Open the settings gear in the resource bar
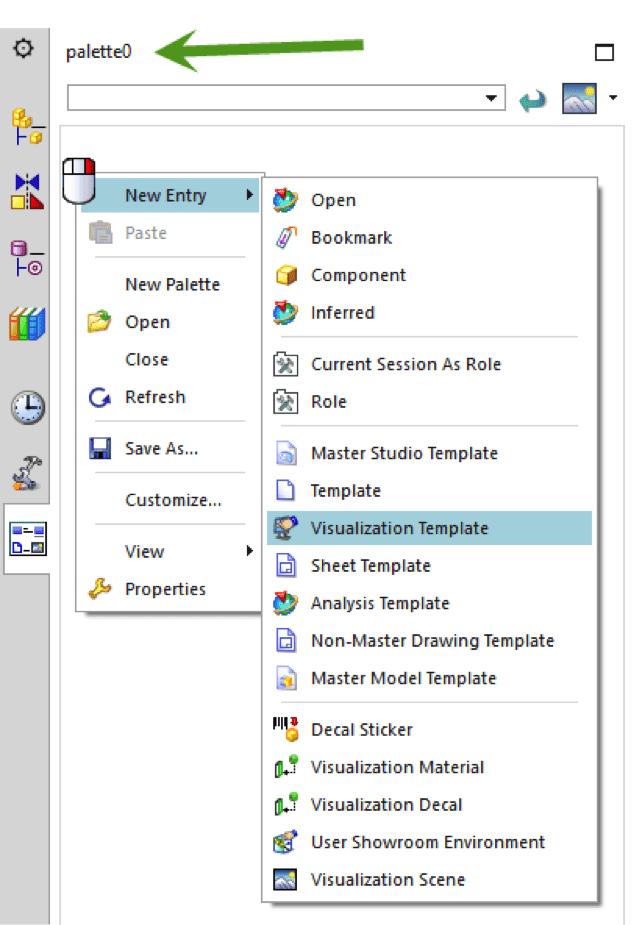This screenshot has height=925, width=633. pyautogui.click(x=24, y=48)
